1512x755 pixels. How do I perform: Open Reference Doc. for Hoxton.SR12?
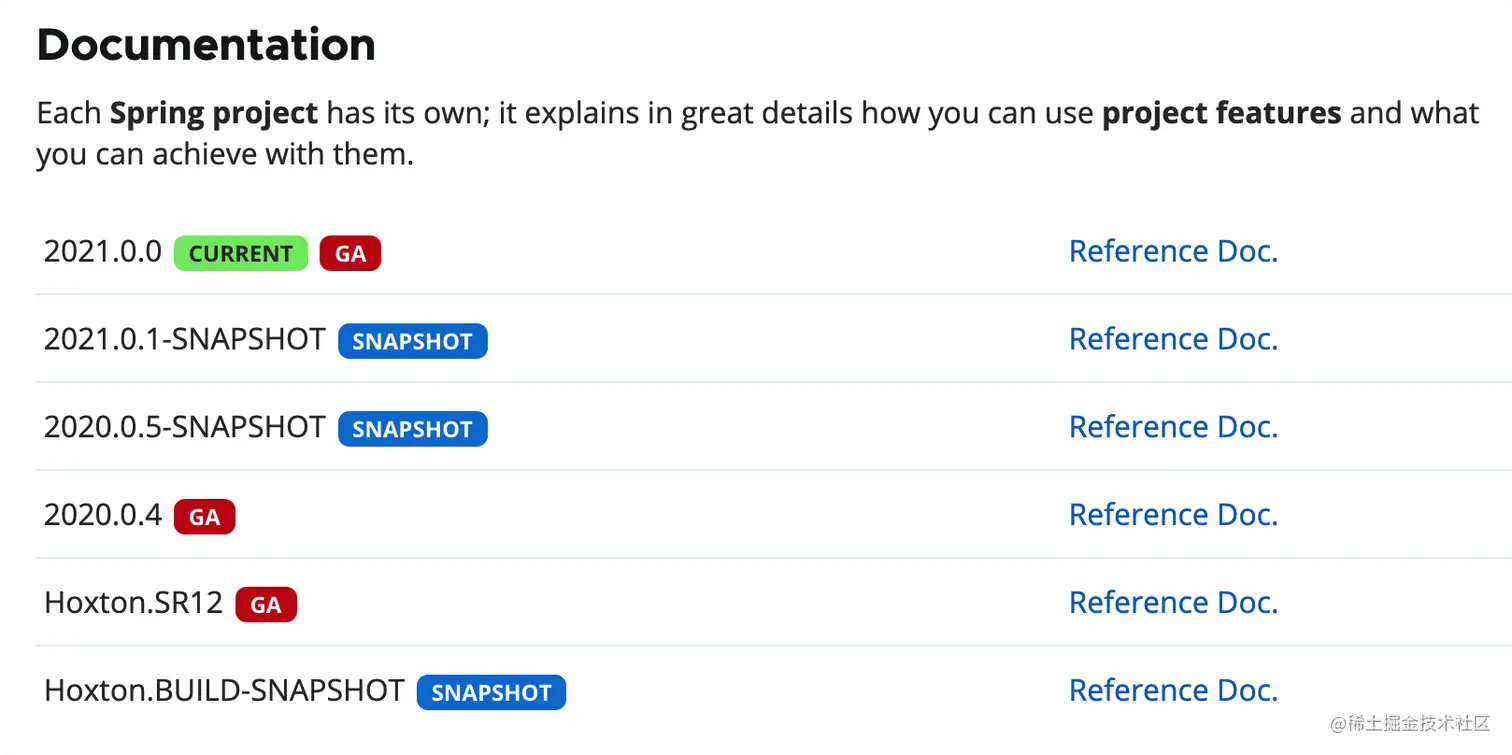[x=1173, y=603]
